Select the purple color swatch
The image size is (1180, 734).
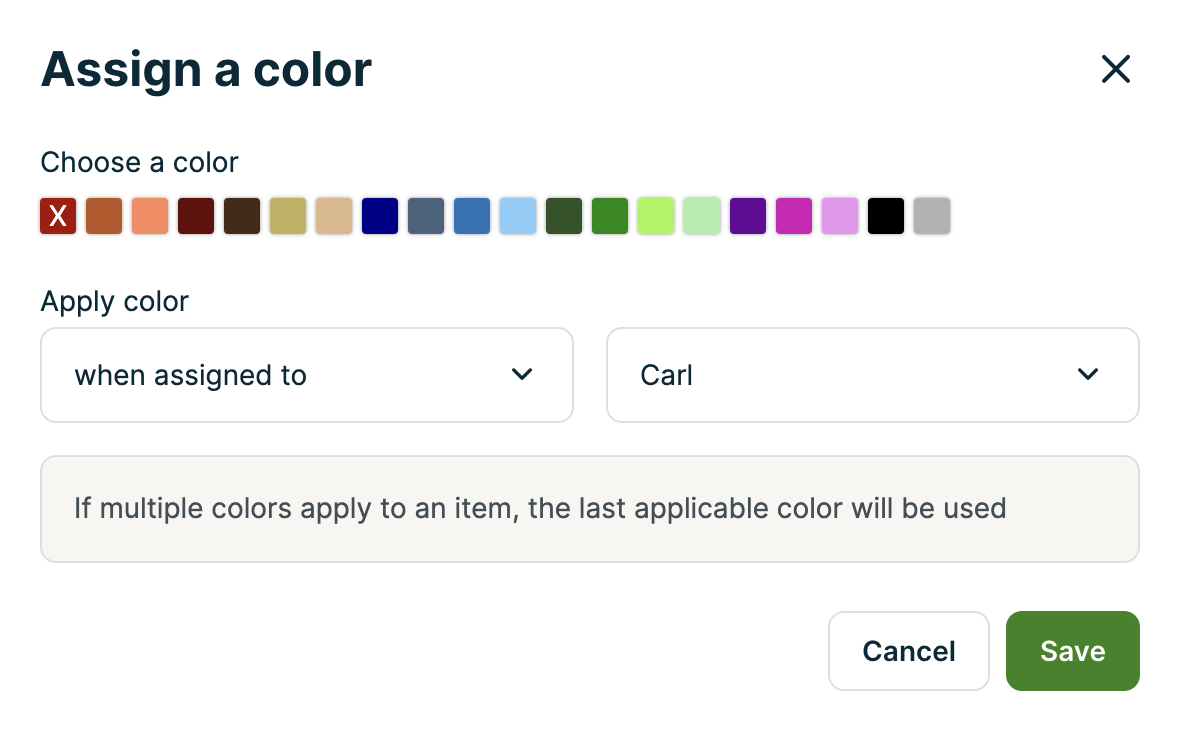point(747,215)
